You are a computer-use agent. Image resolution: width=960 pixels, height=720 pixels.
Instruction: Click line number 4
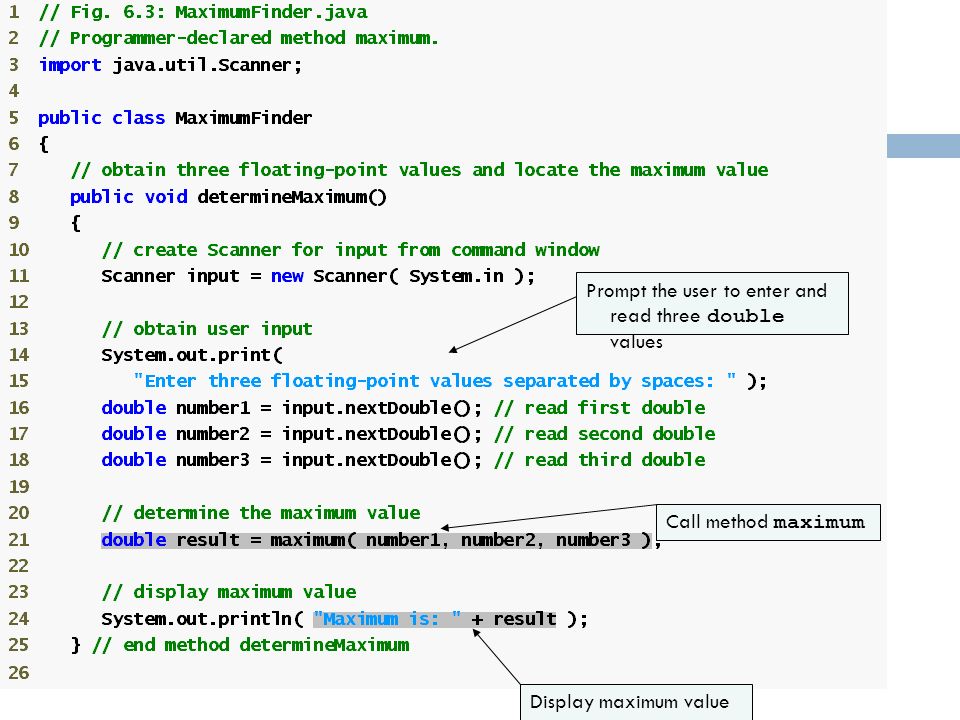point(14,91)
